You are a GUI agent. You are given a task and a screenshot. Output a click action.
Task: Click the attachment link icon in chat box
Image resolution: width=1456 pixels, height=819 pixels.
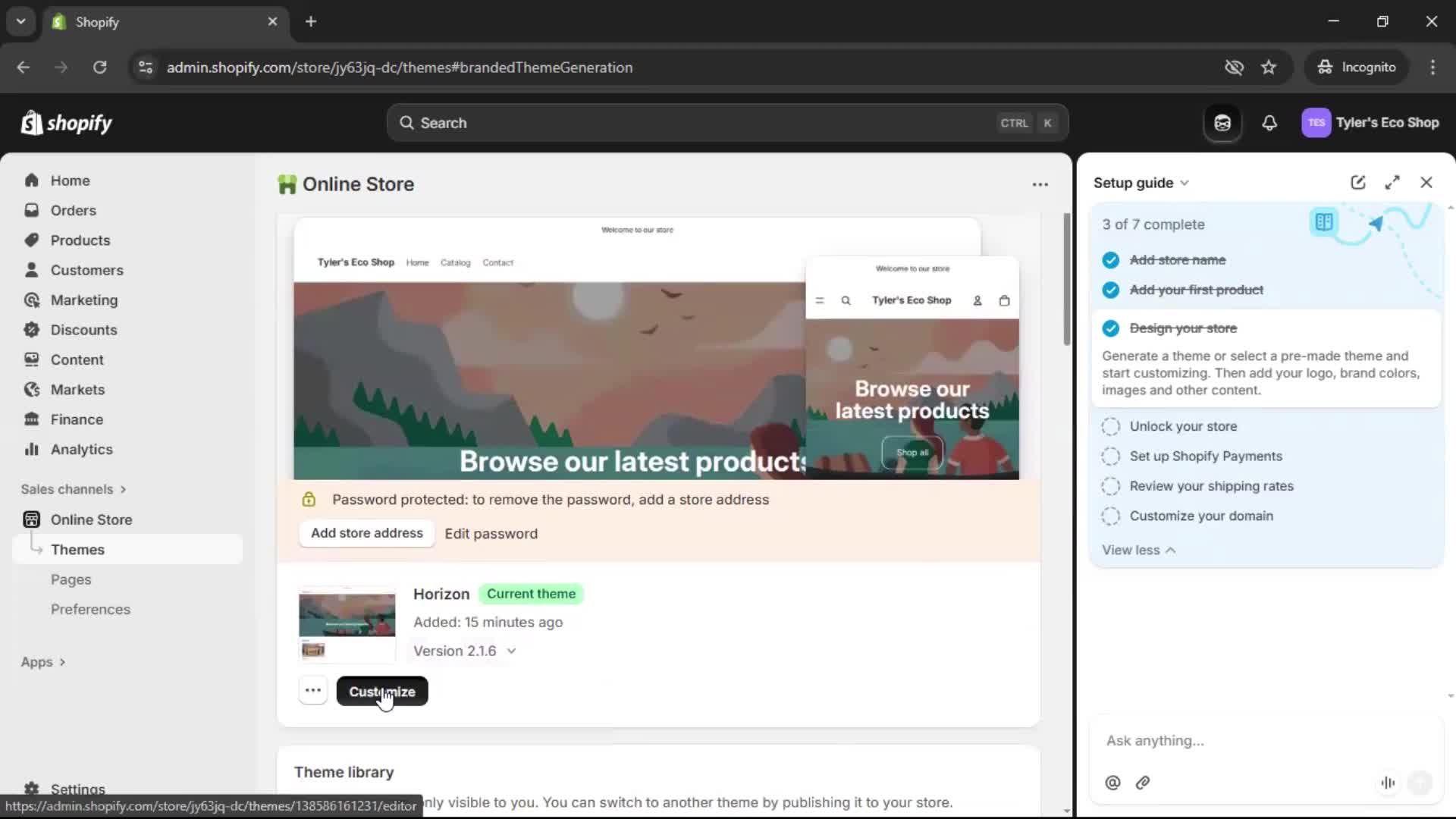1143,783
